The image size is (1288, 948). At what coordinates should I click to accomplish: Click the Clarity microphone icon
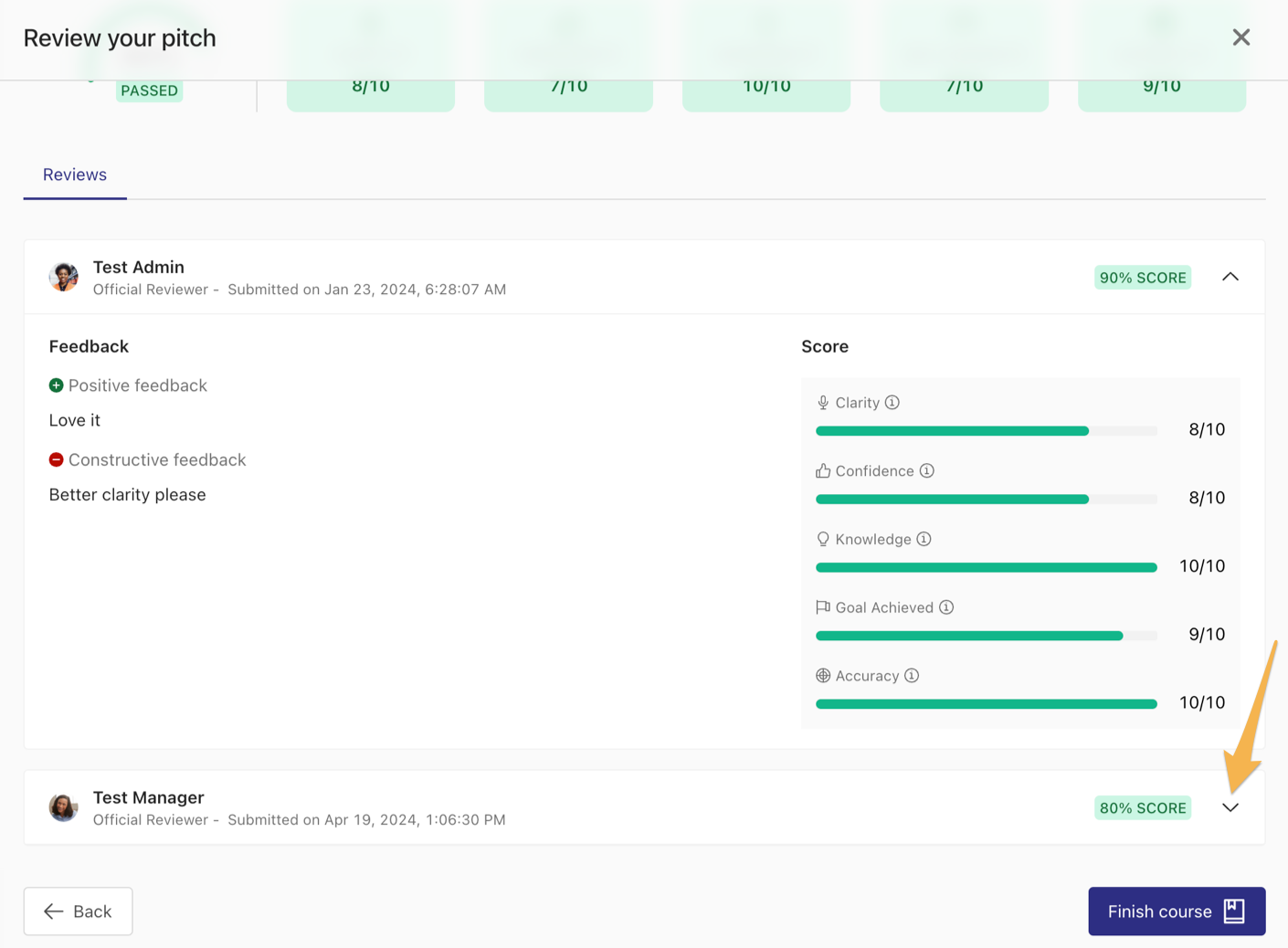point(823,403)
